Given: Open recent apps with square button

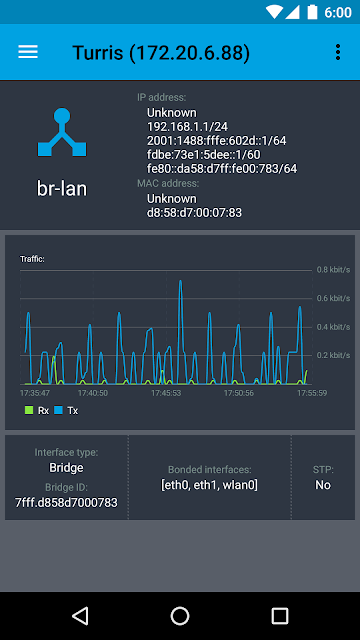Looking at the screenshot, I should pos(280,616).
